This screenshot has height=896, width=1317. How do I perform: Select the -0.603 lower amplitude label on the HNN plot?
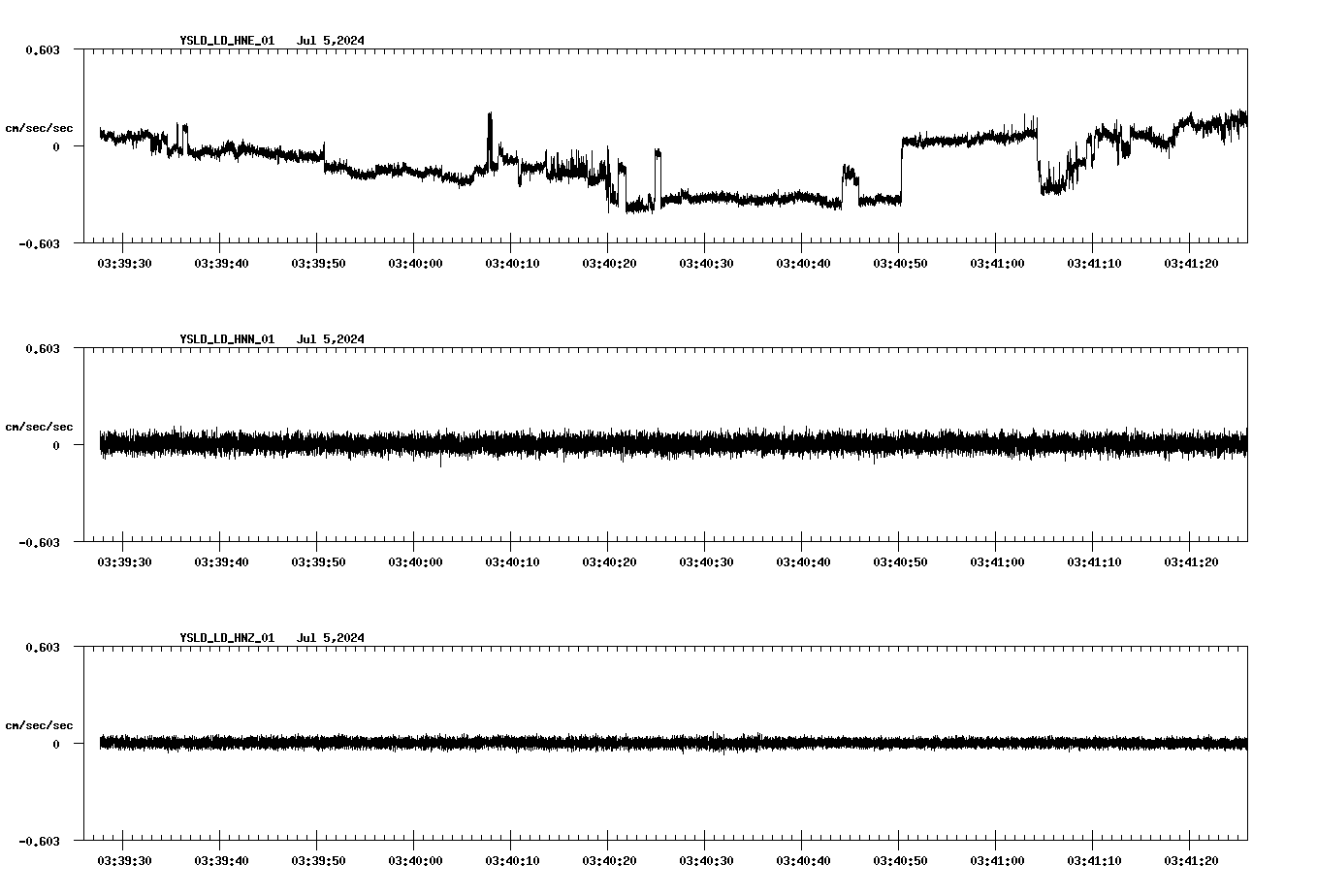[40, 544]
